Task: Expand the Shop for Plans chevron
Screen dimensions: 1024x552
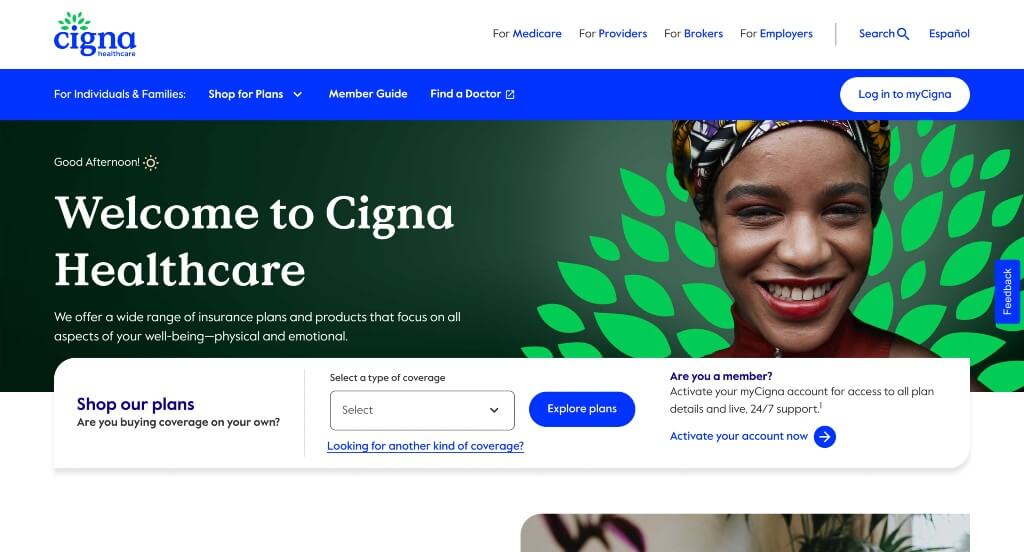Action: coord(298,94)
